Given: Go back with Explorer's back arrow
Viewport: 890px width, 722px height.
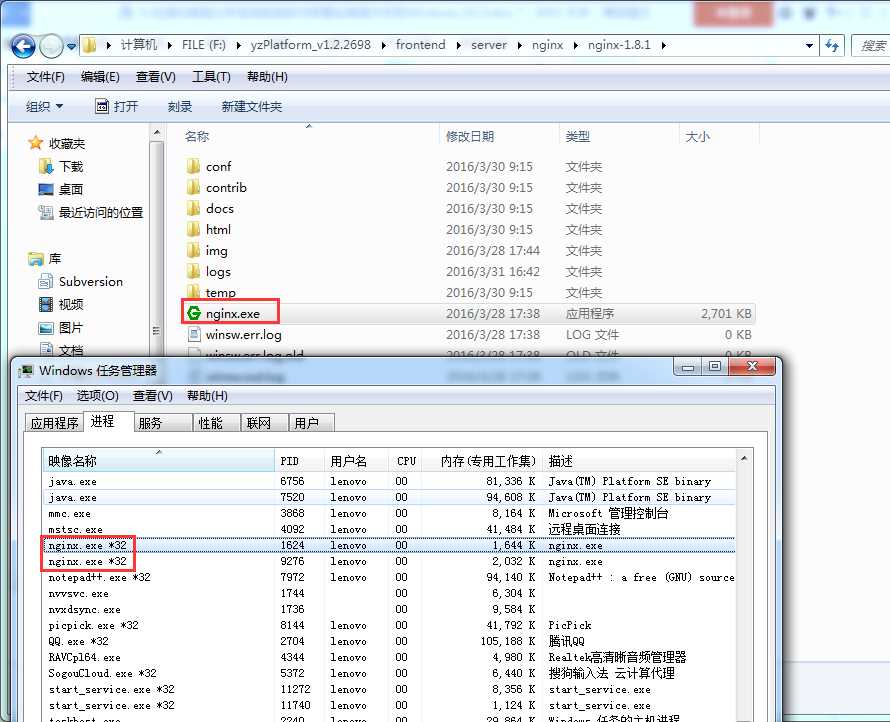Looking at the screenshot, I should [23, 47].
